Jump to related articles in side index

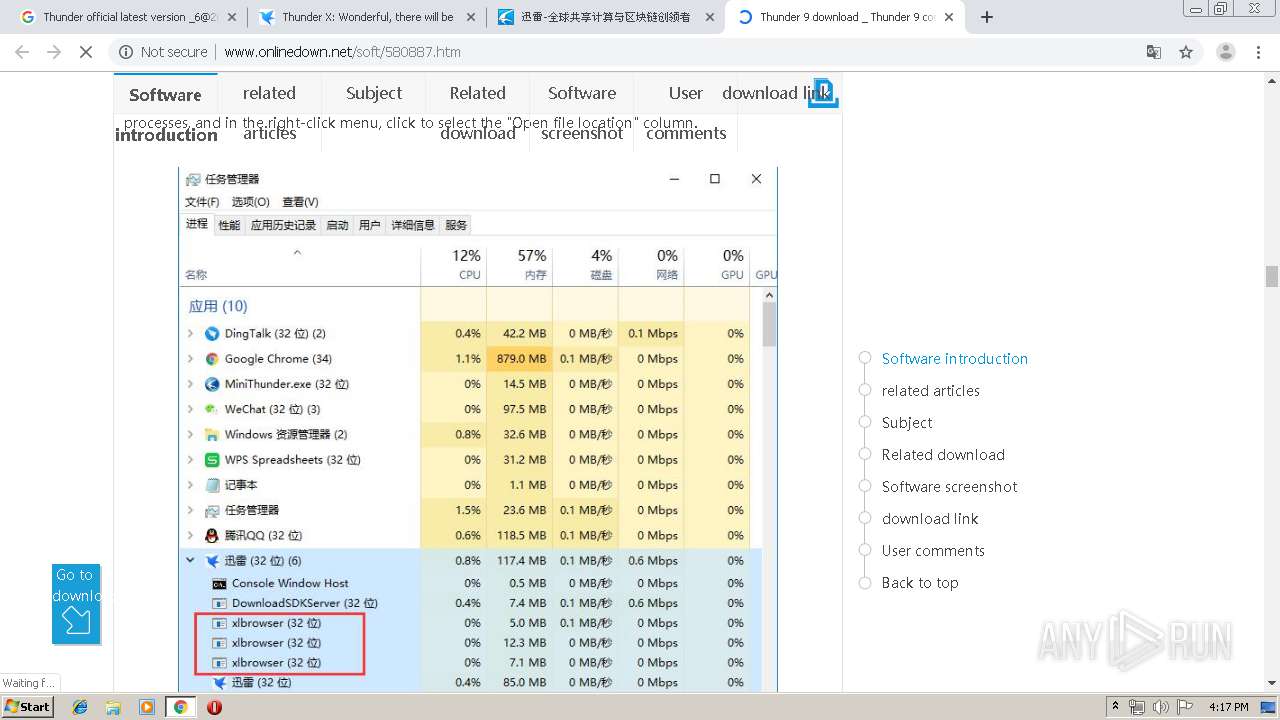point(931,391)
